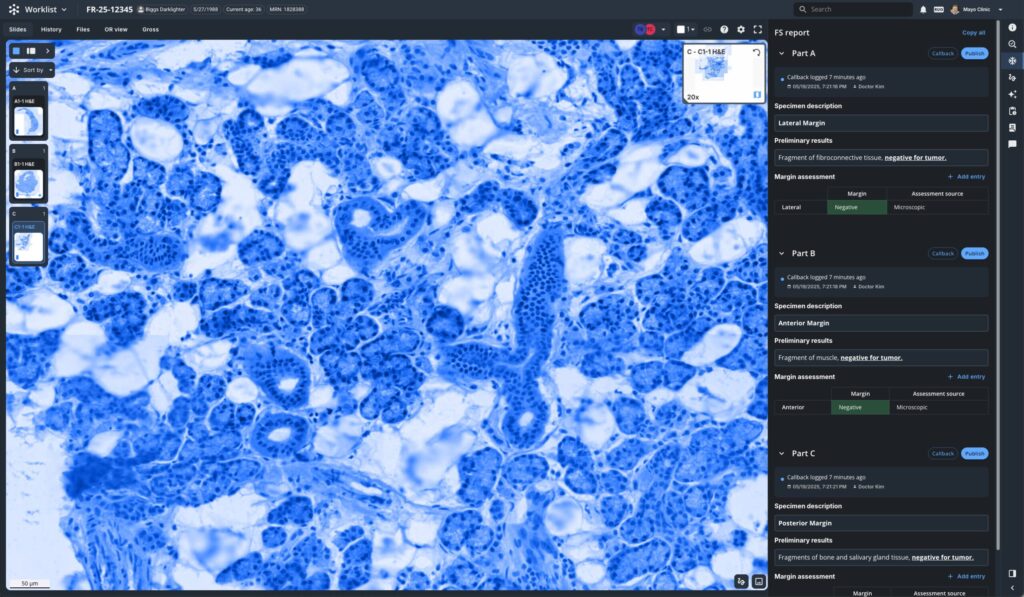Open the OR view tab
The image size is (1024, 597).
(116, 29)
